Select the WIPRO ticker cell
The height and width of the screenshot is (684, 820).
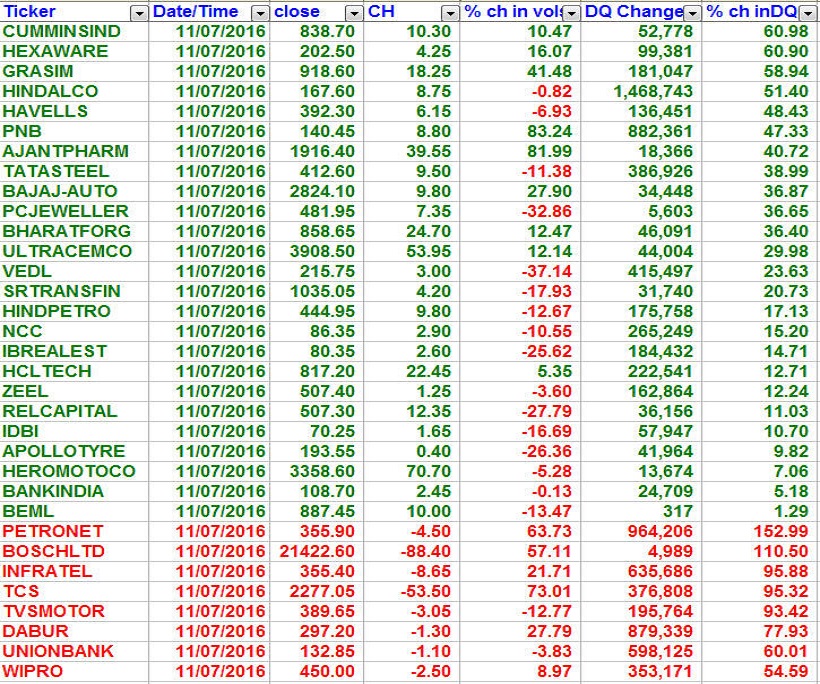[33, 671]
